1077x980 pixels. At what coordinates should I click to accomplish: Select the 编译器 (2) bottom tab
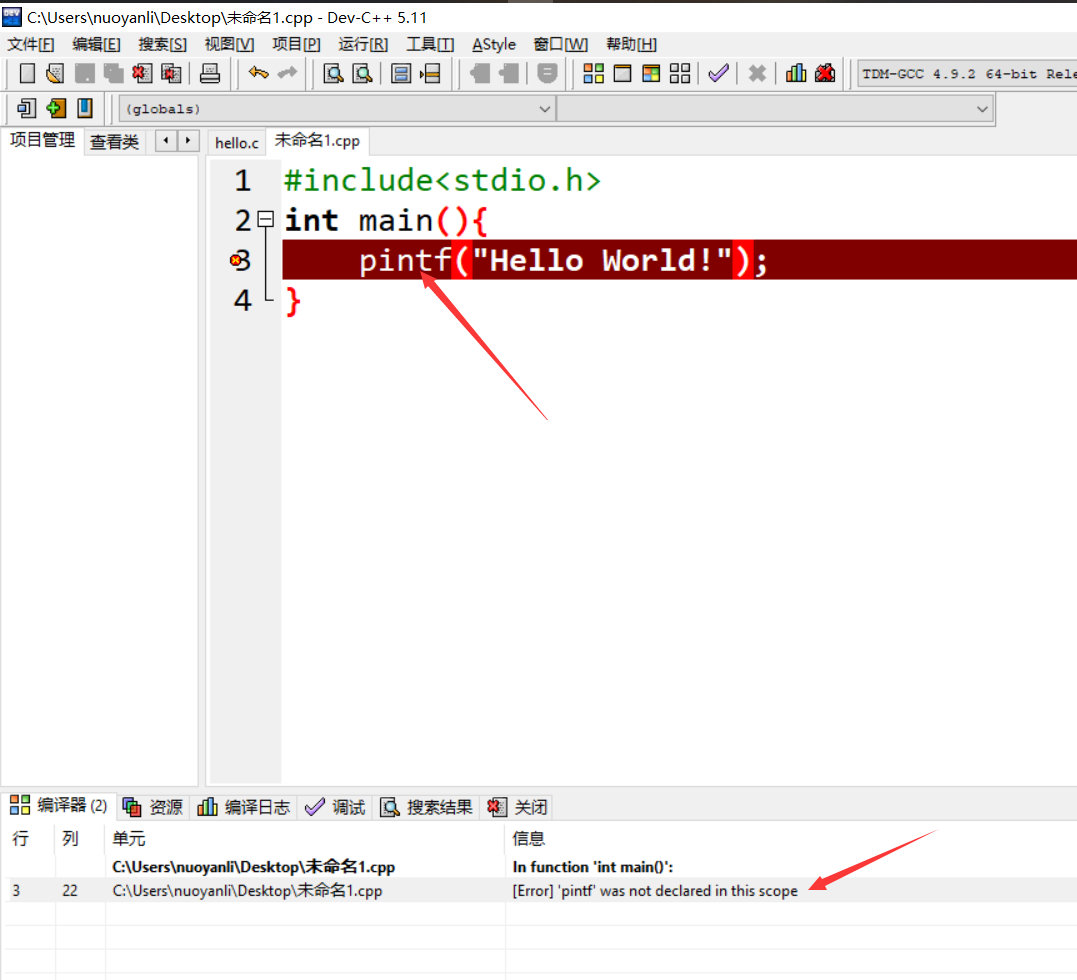(58, 805)
